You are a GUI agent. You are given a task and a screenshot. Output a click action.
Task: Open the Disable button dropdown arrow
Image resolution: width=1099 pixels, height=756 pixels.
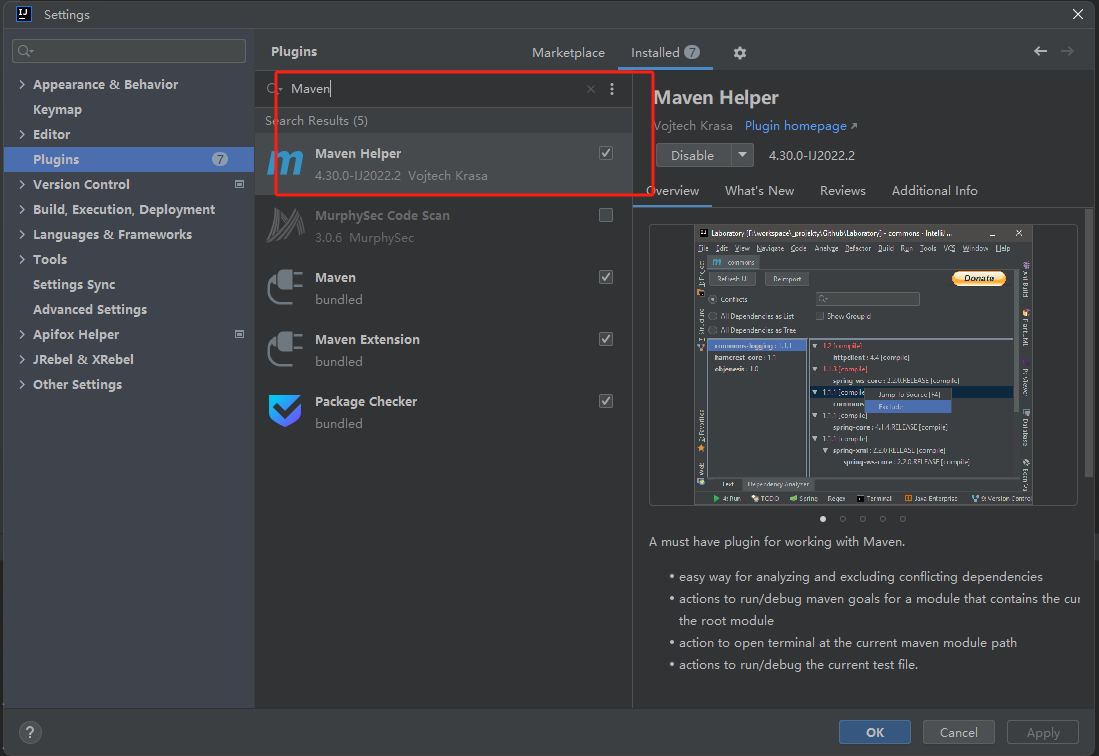click(742, 155)
